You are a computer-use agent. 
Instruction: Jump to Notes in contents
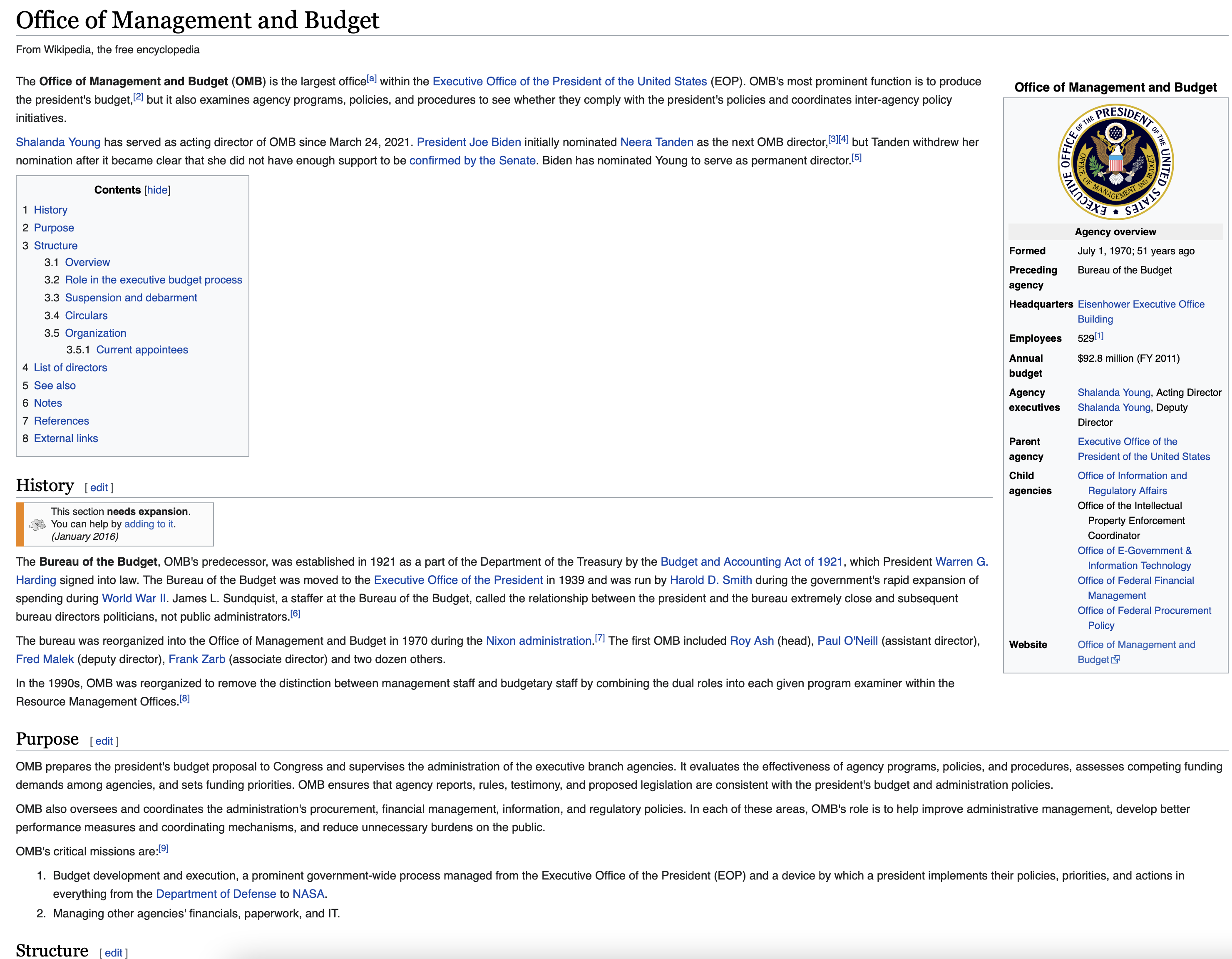48,403
